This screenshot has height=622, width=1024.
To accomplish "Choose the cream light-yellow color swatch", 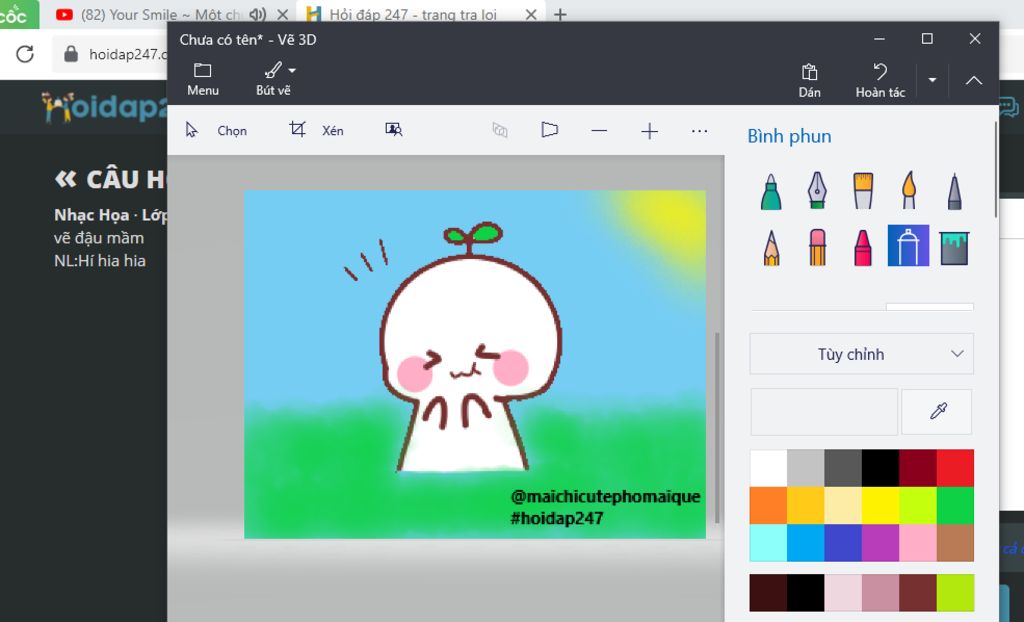I will click(x=842, y=505).
